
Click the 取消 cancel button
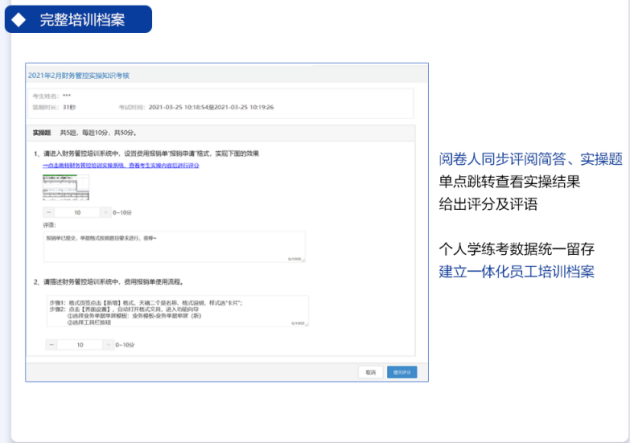pos(370,372)
